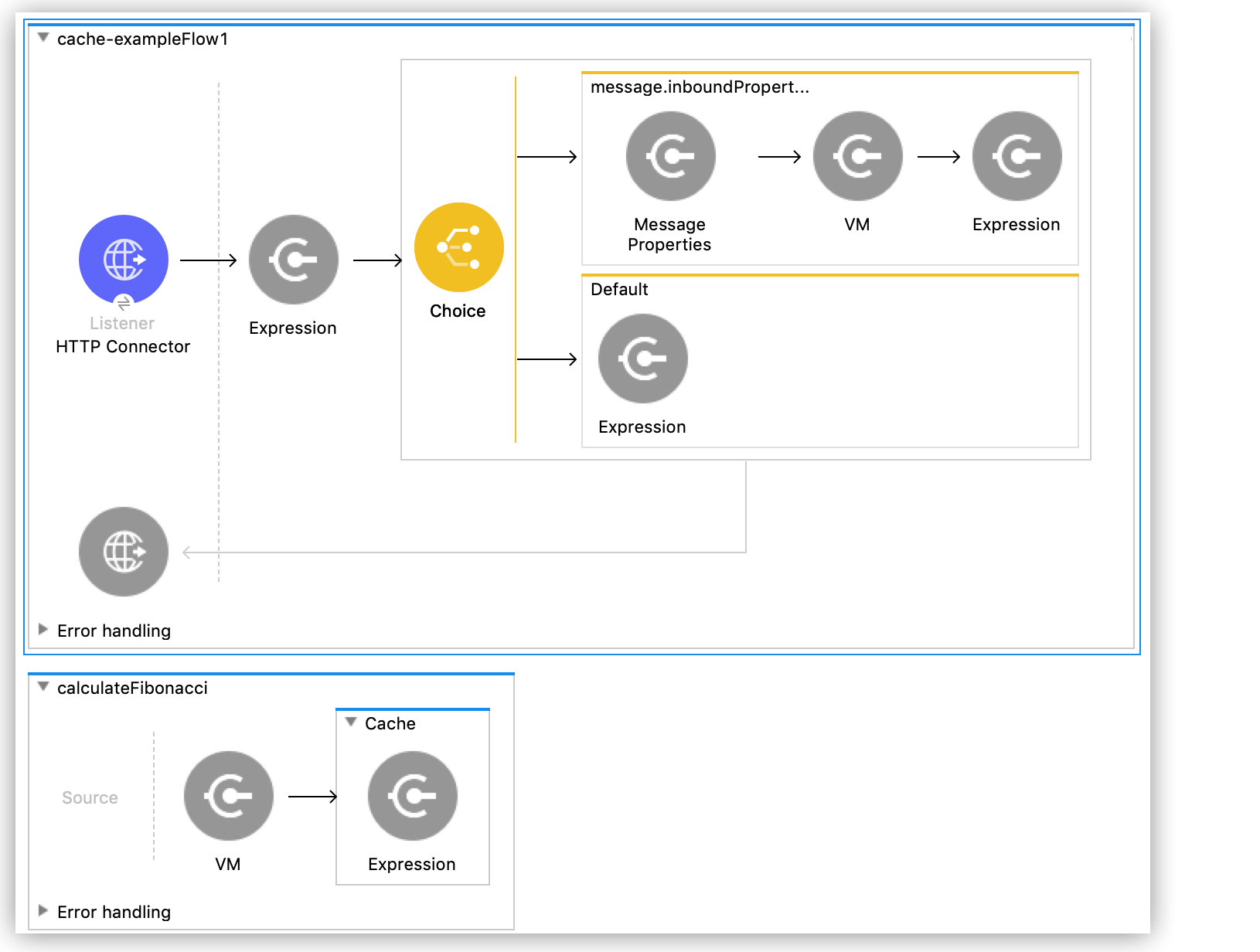Click the Expression icon inside the Cache scope
1260x952 pixels.
pos(412,796)
